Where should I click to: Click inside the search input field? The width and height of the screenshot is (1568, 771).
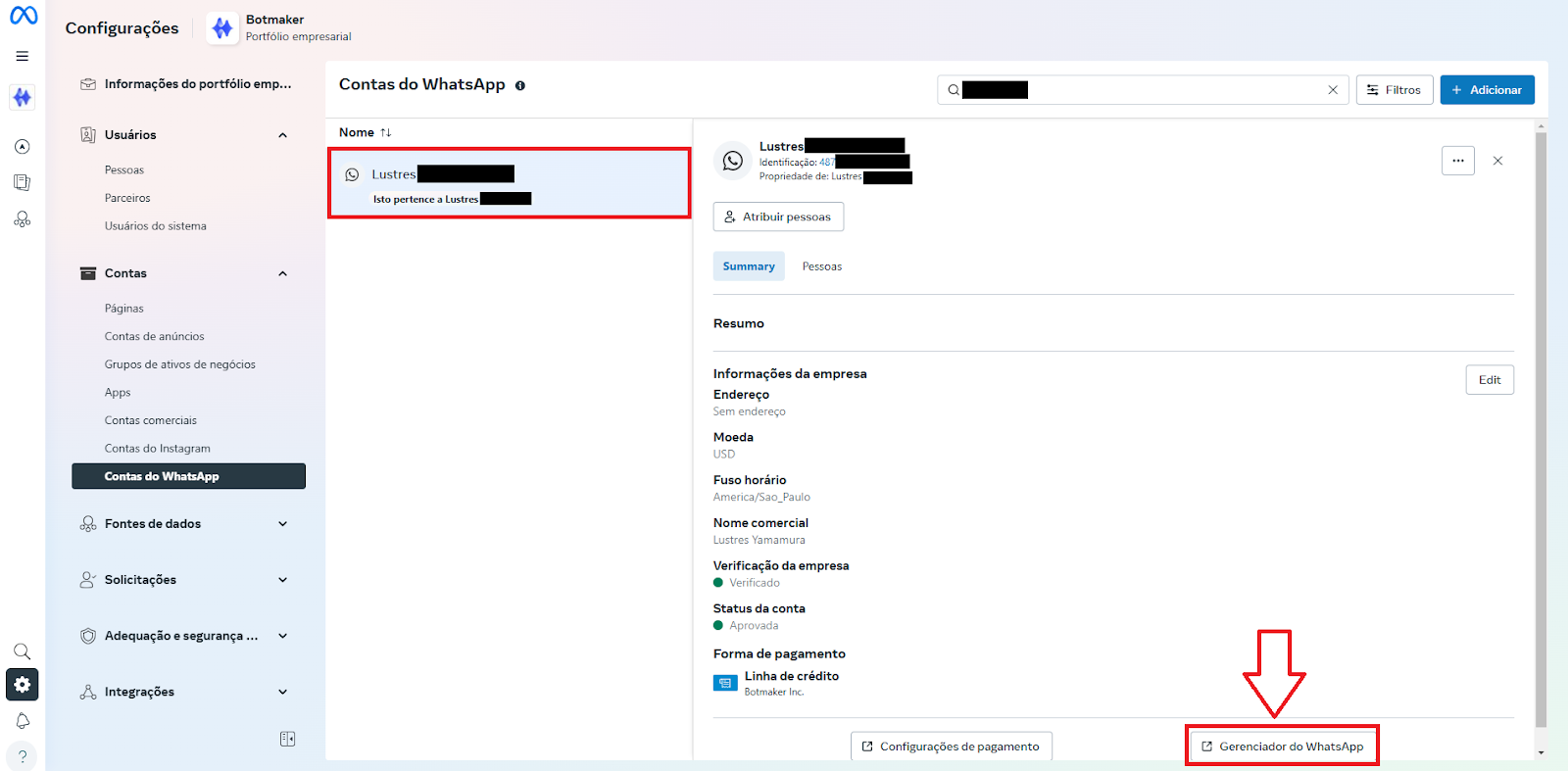tap(1143, 90)
